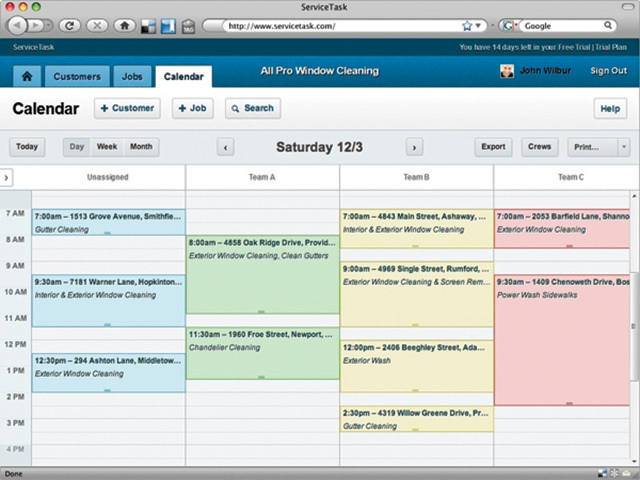The image size is (640, 480).
Task: Expand the collapsed sidebar panel arrow
Action: (6, 177)
